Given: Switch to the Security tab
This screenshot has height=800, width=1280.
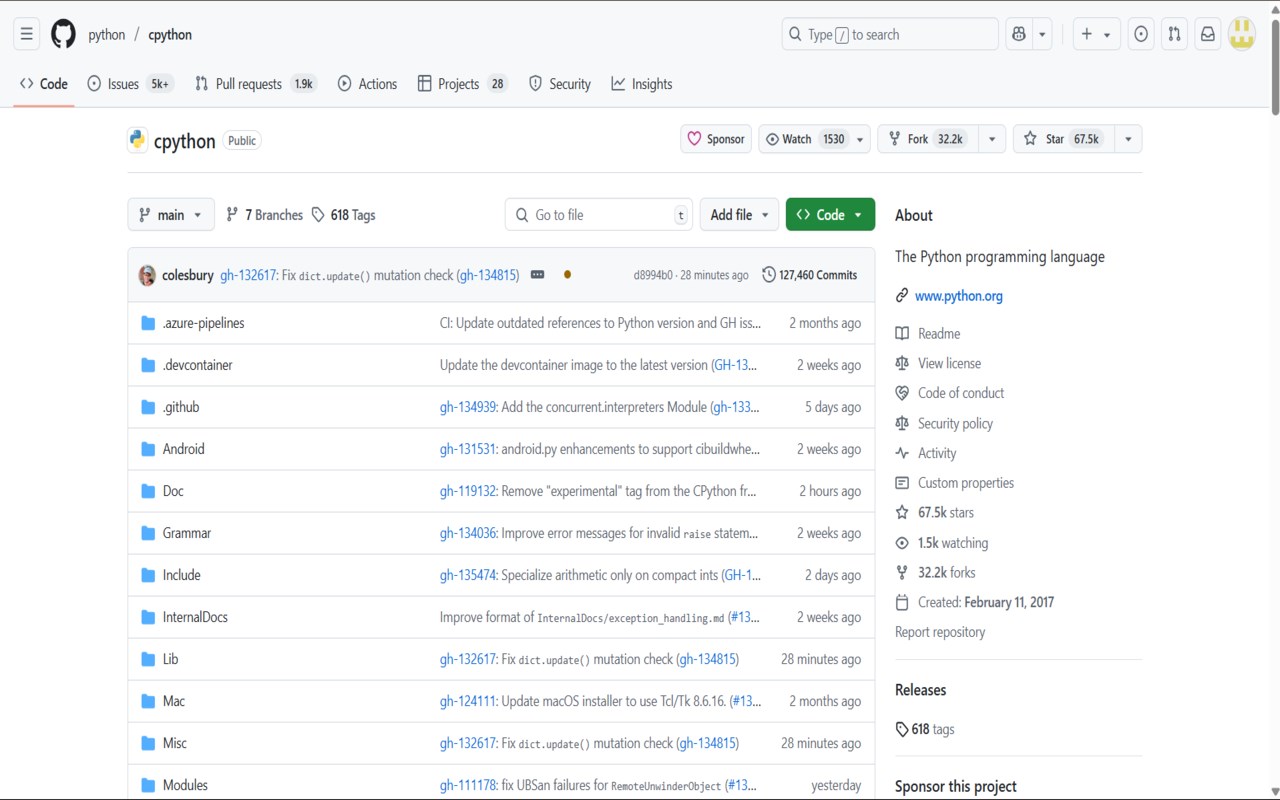Looking at the screenshot, I should point(560,84).
